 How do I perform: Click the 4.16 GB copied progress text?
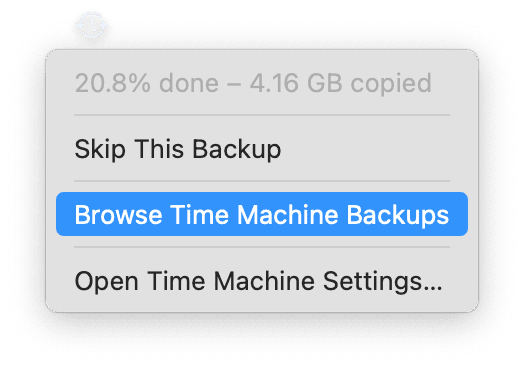(x=341, y=83)
